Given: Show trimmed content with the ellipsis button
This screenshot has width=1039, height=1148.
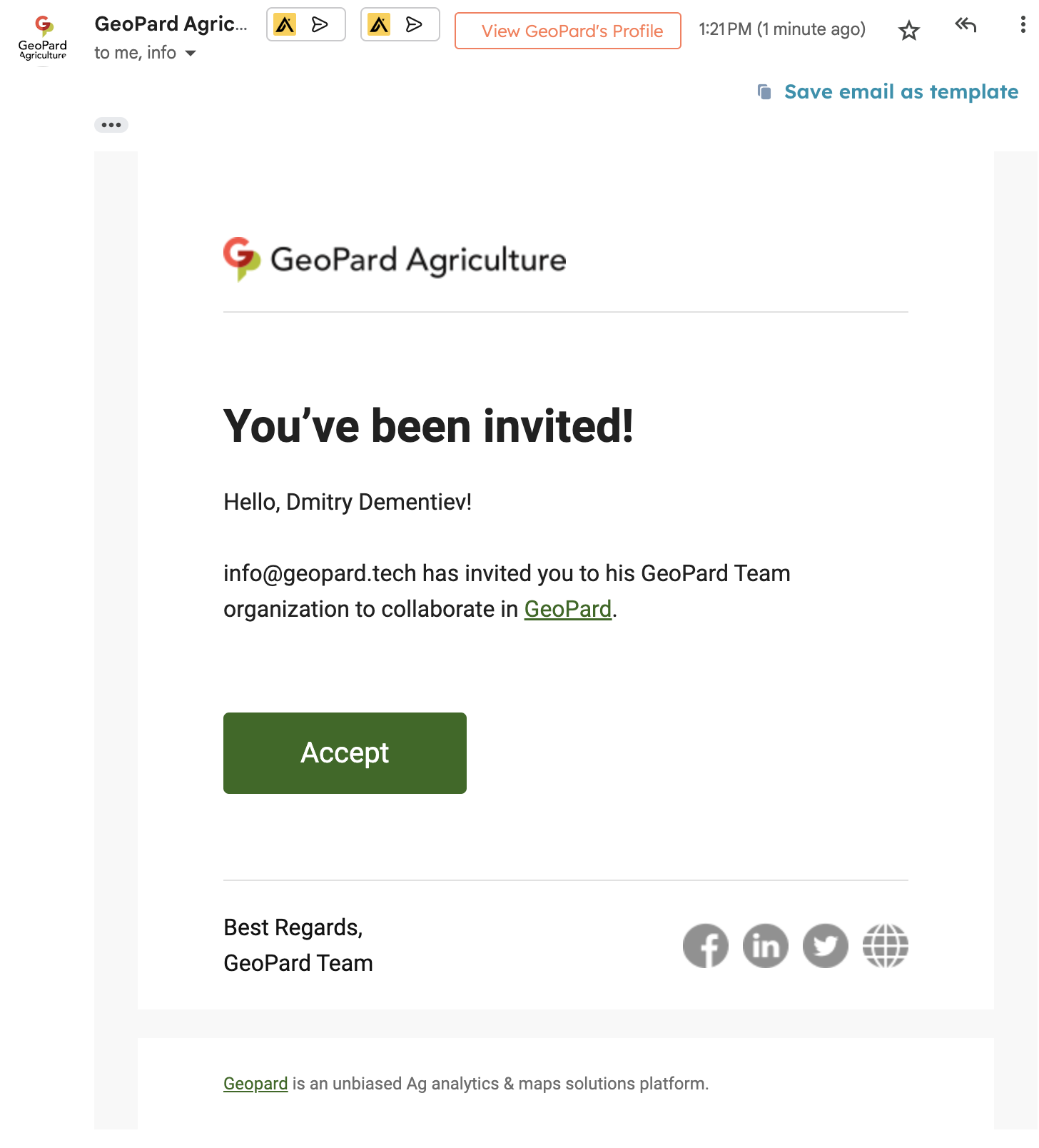Looking at the screenshot, I should tap(111, 125).
